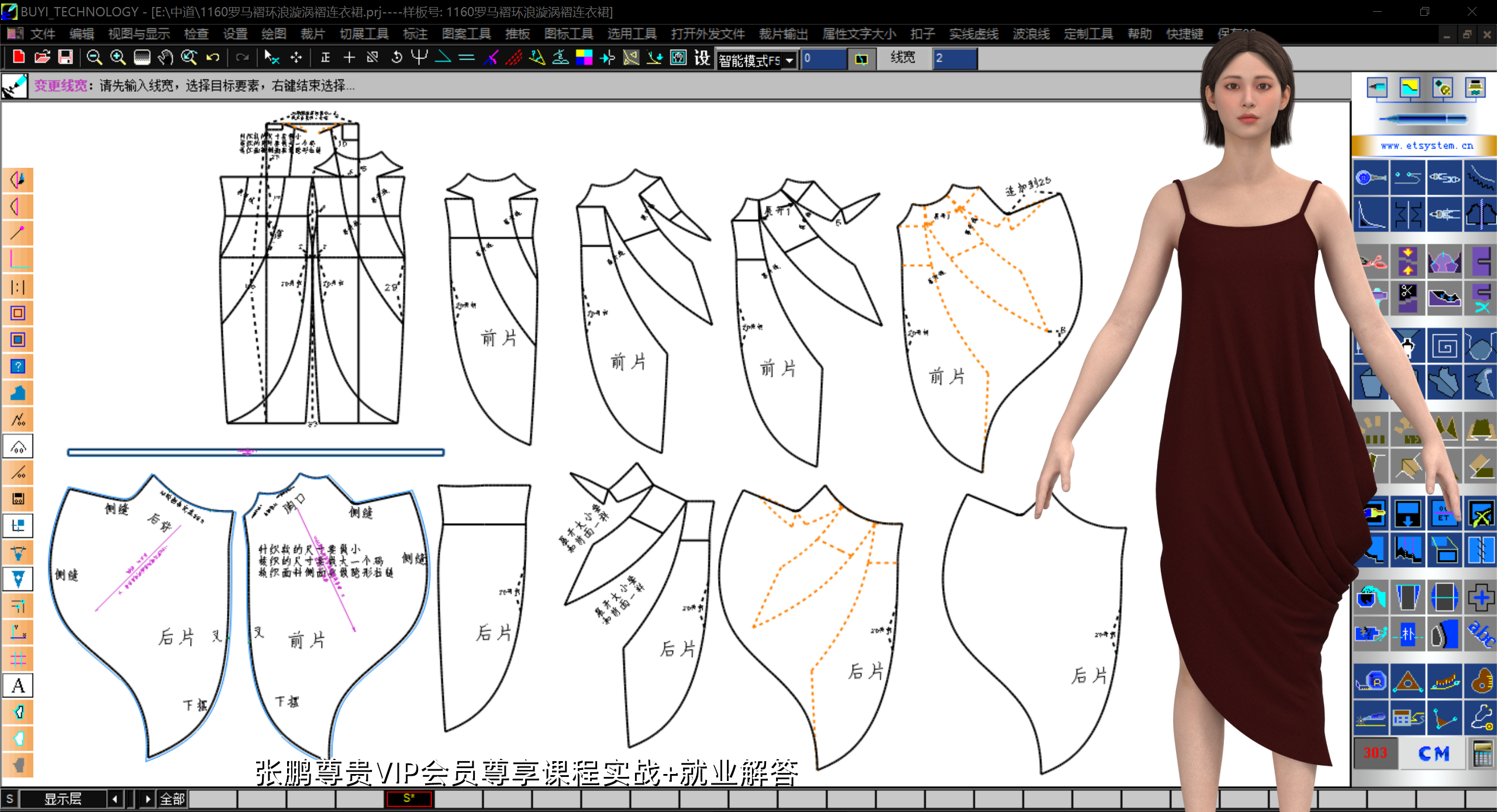The height and width of the screenshot is (812, 1497).
Task: Open the four-color palette icon
Action: point(584,57)
